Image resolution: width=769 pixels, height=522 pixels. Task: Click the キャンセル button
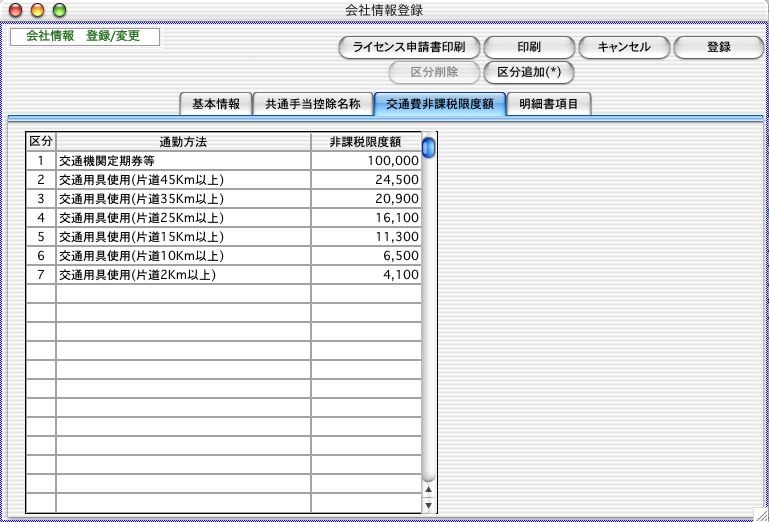[623, 47]
